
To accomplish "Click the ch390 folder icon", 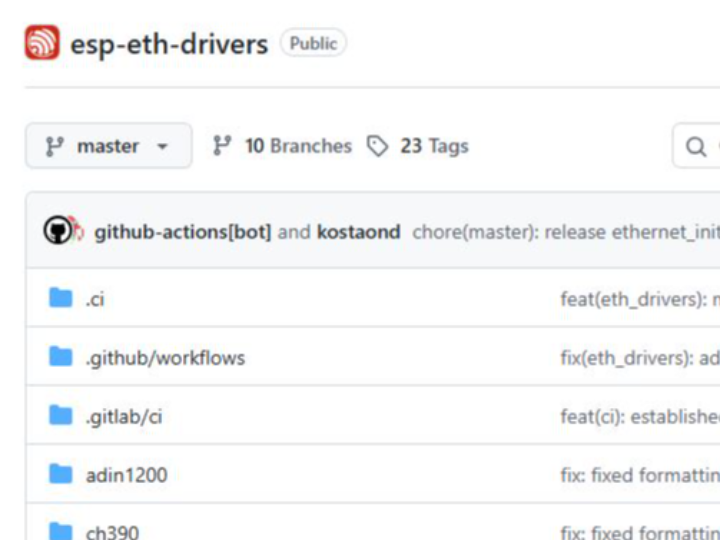I will [61, 530].
